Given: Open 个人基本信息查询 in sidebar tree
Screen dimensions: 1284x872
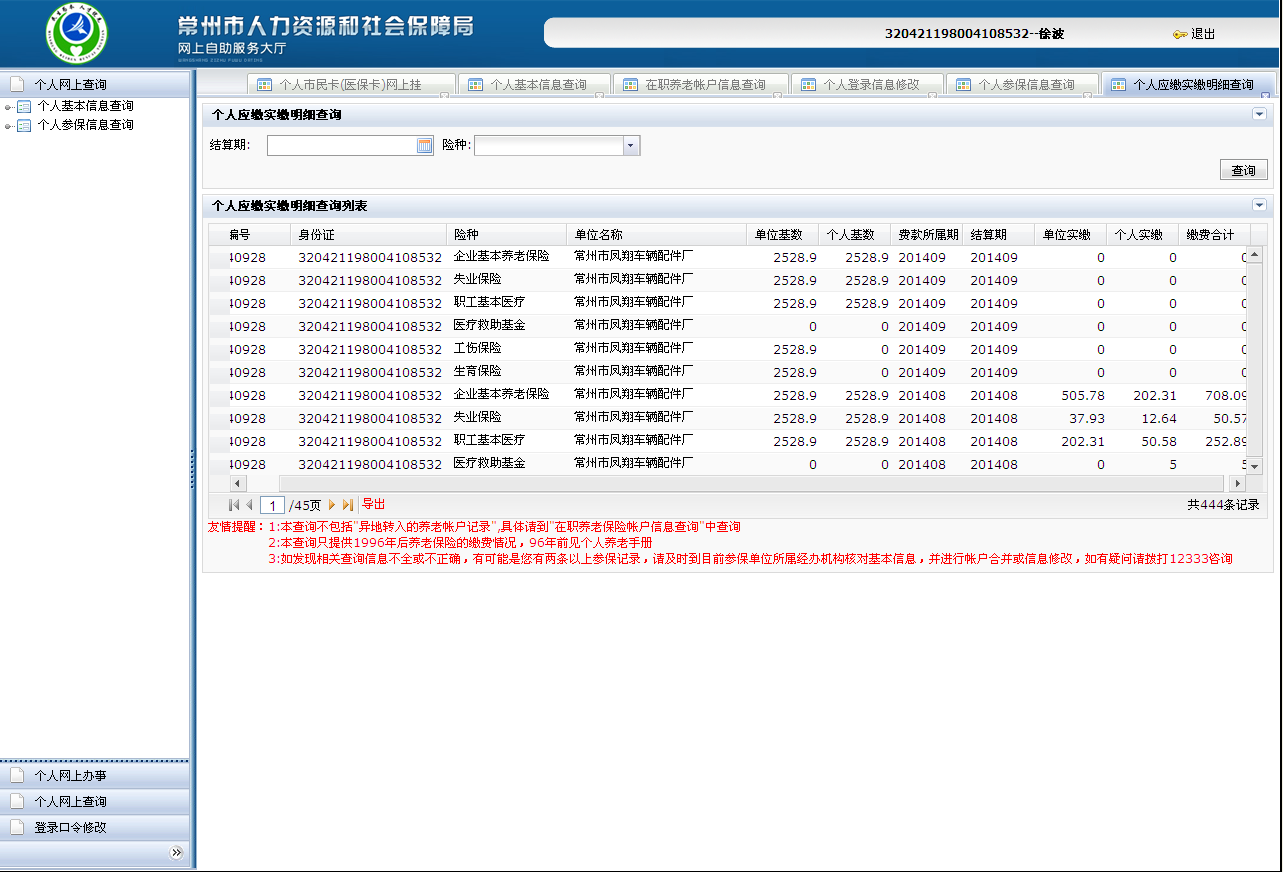Looking at the screenshot, I should (85, 106).
